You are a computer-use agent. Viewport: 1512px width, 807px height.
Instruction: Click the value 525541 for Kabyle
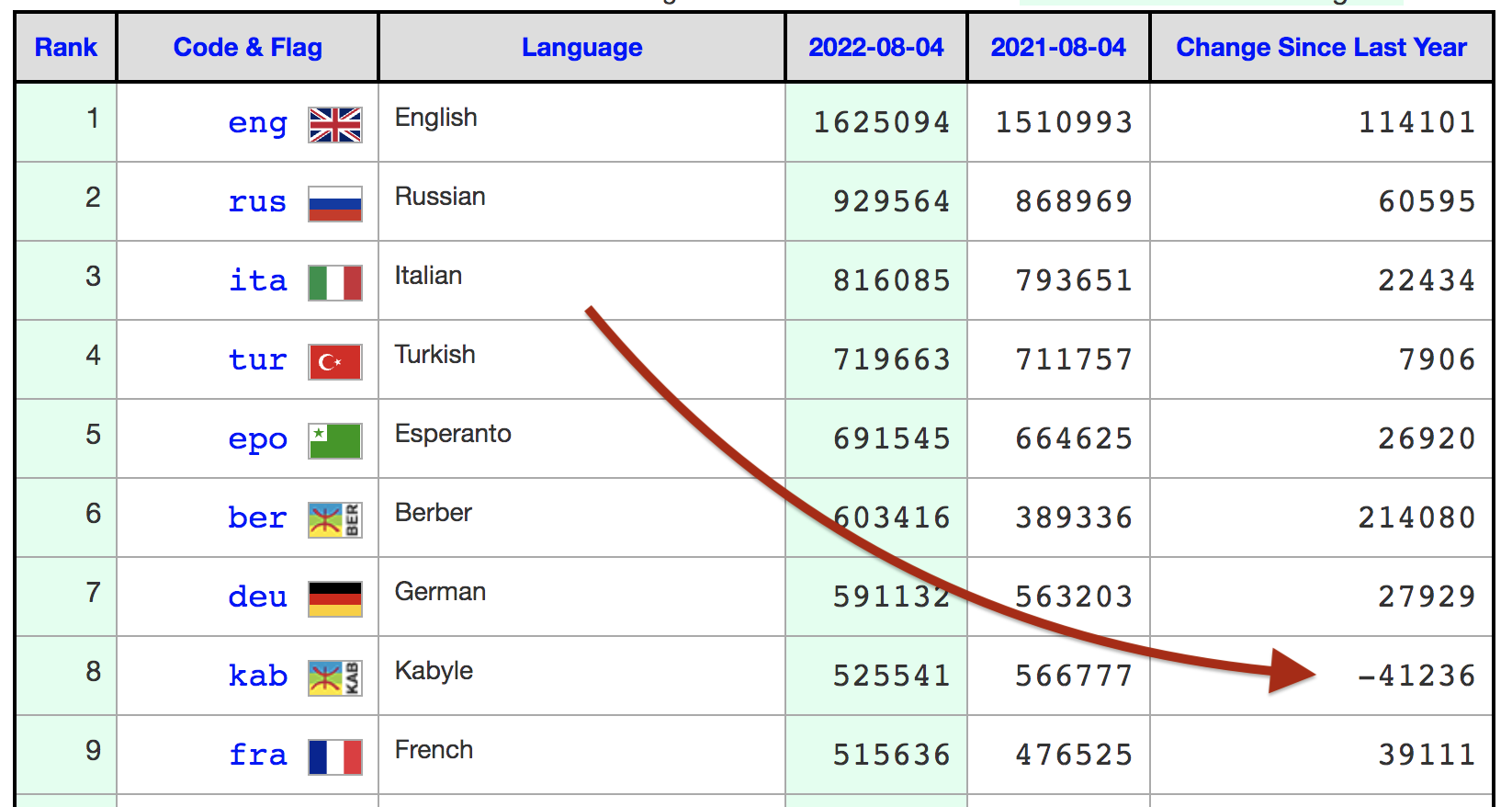(892, 676)
